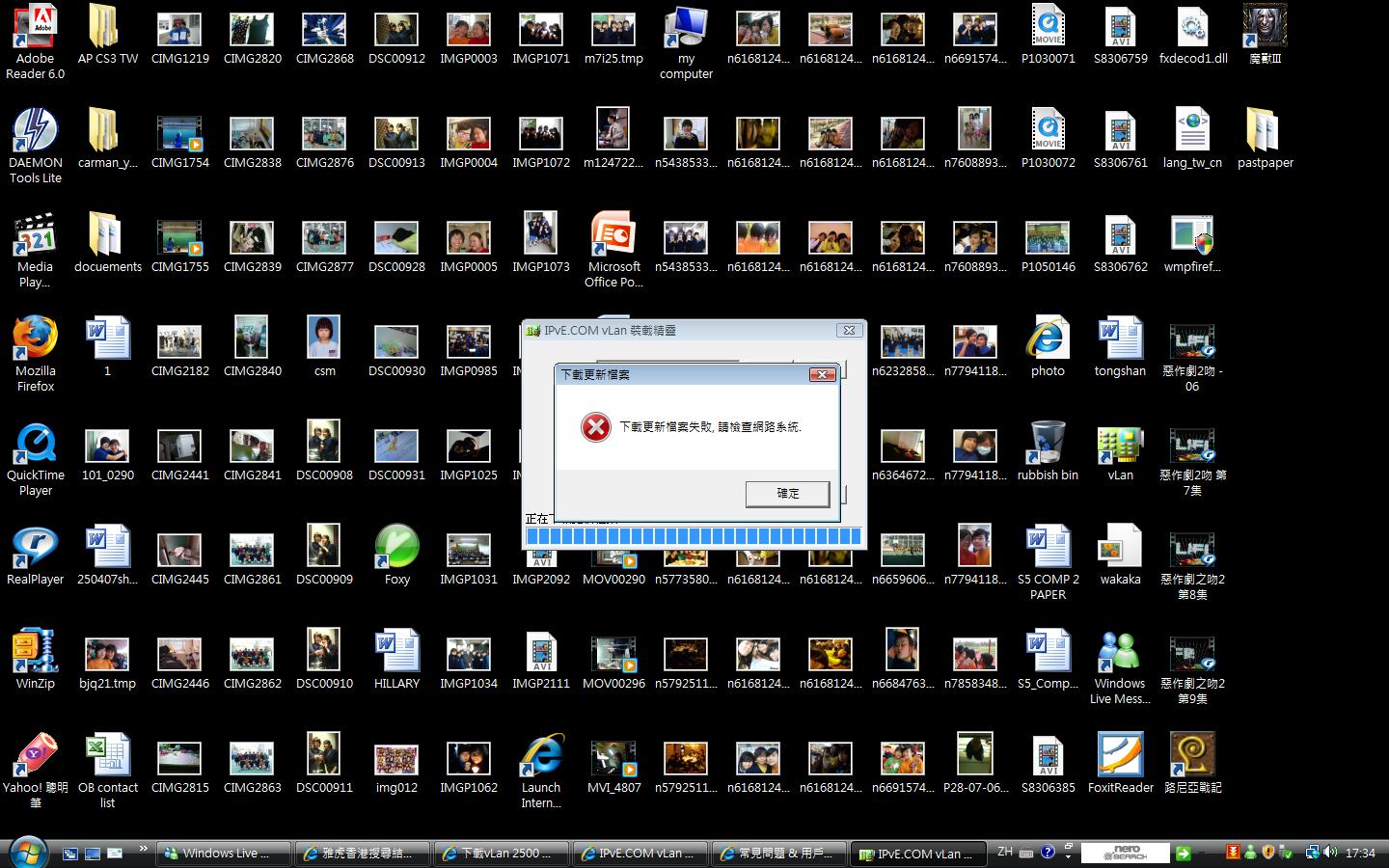Click the volume speaker tray icon
The height and width of the screenshot is (868, 1389).
pos(1330,853)
